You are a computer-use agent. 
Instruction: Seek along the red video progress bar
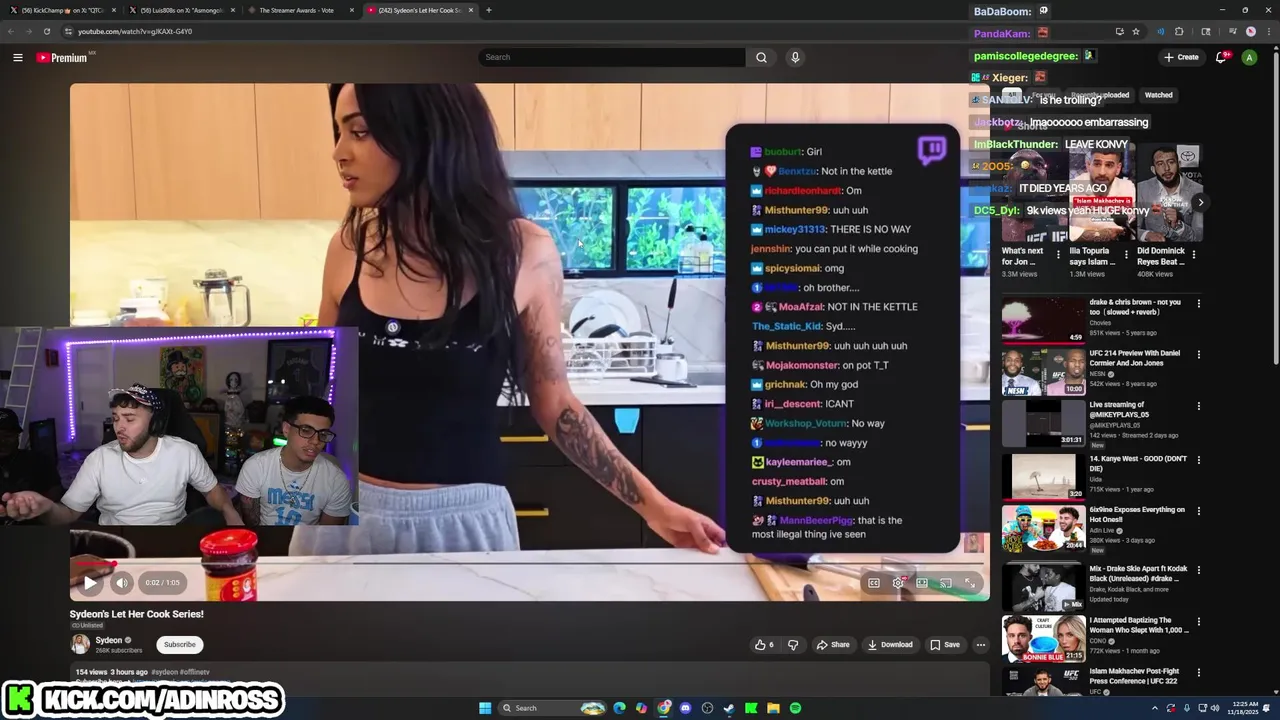pyautogui.click(x=530, y=564)
